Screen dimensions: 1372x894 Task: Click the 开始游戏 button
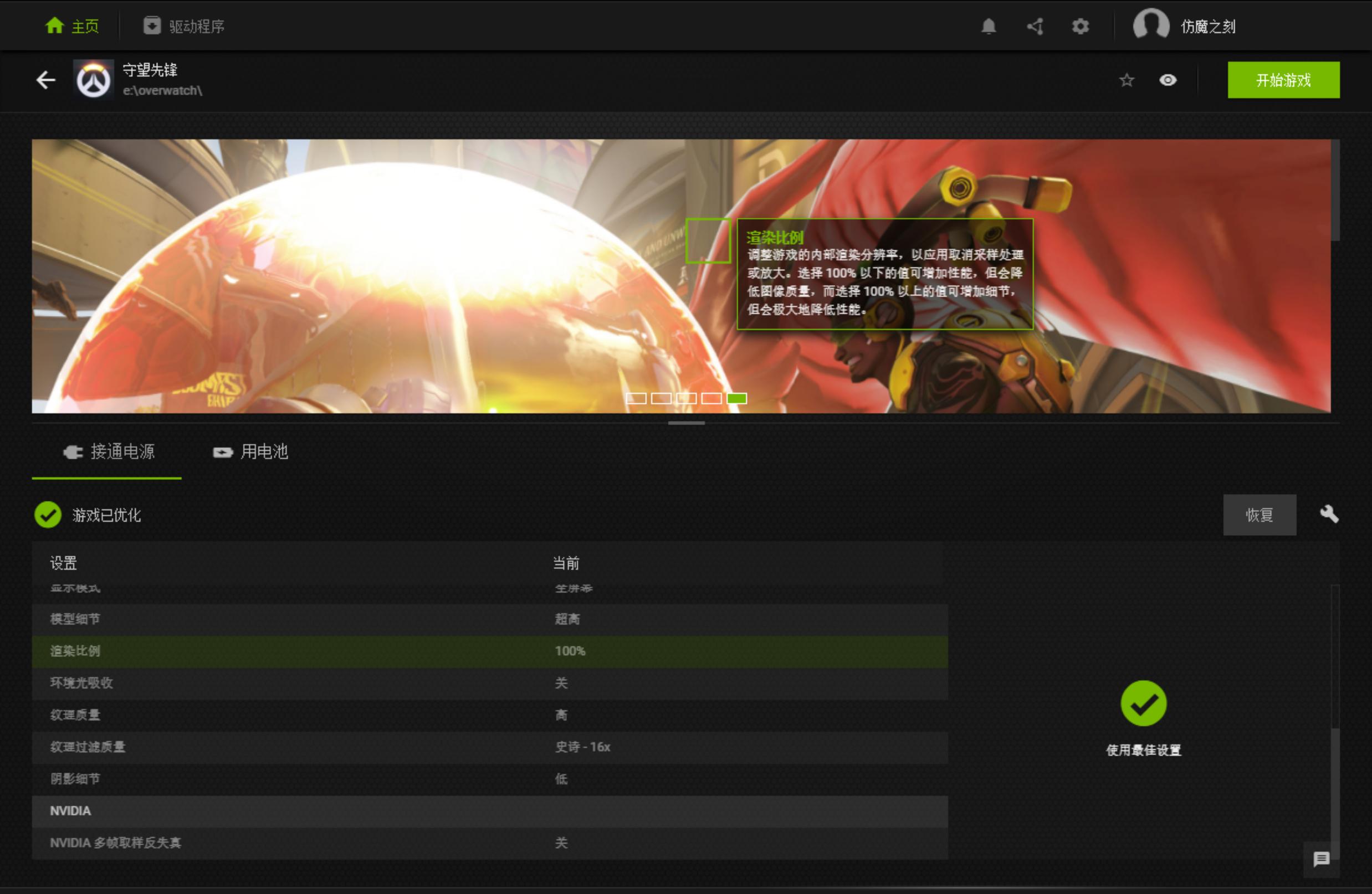pyautogui.click(x=1284, y=80)
